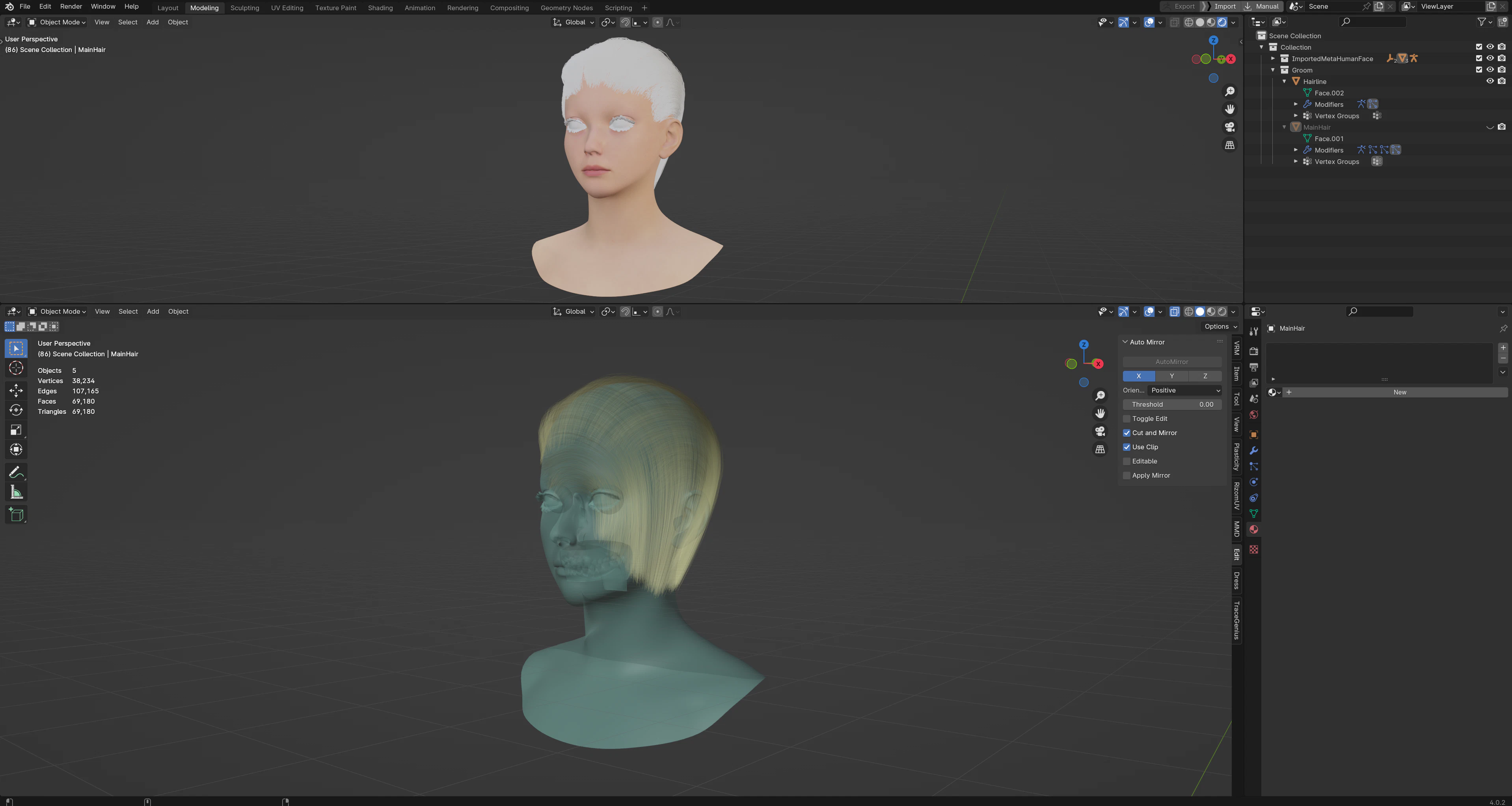Select the Face.001 mesh data in outliner
The height and width of the screenshot is (806, 1512).
pyautogui.click(x=1329, y=139)
